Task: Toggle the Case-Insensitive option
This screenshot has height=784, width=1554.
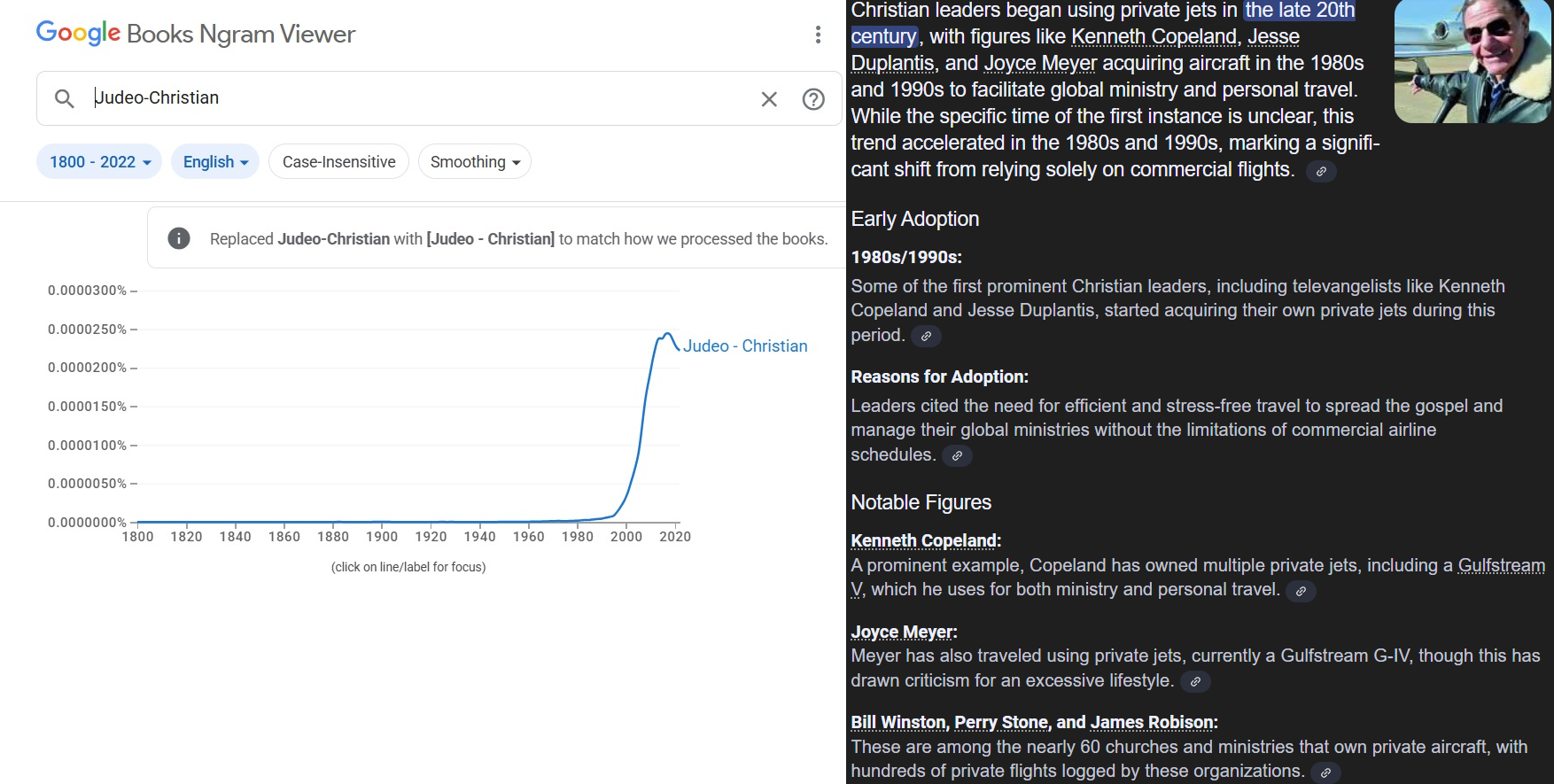Action: point(338,162)
